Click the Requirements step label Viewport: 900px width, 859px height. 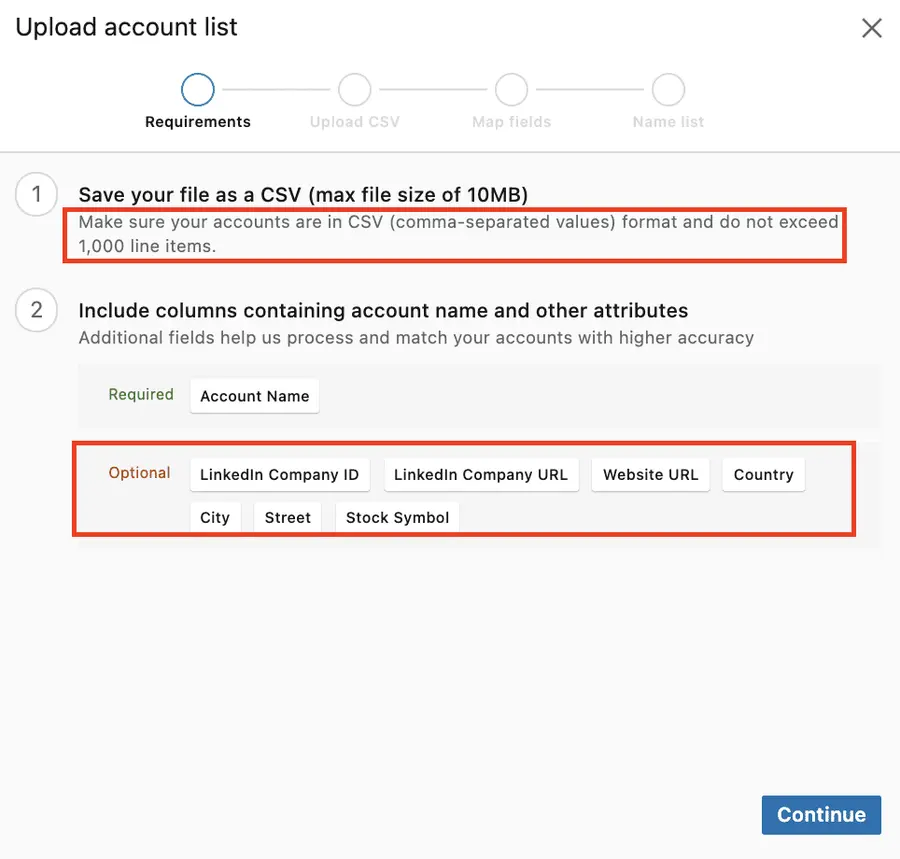click(197, 121)
